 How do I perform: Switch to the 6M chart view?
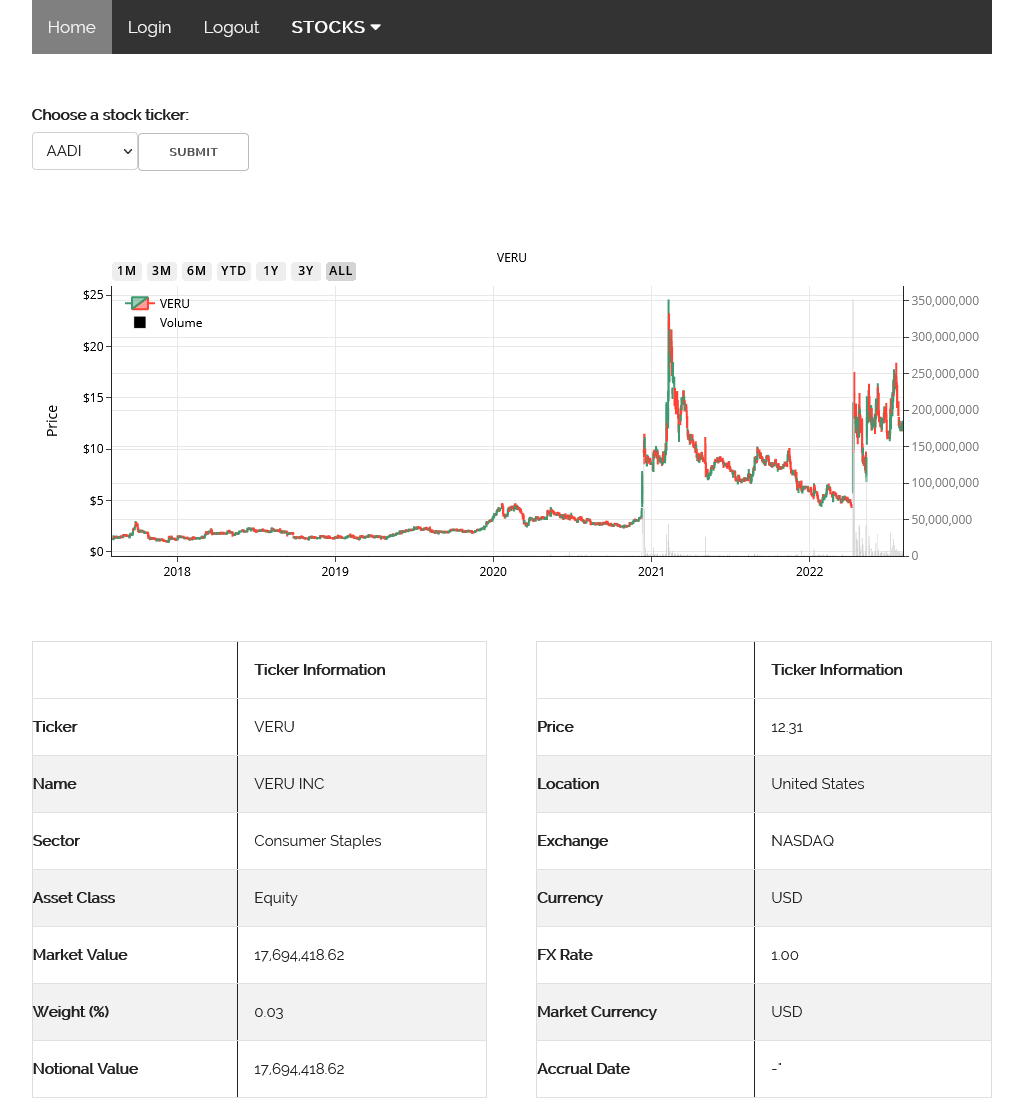click(x=196, y=270)
